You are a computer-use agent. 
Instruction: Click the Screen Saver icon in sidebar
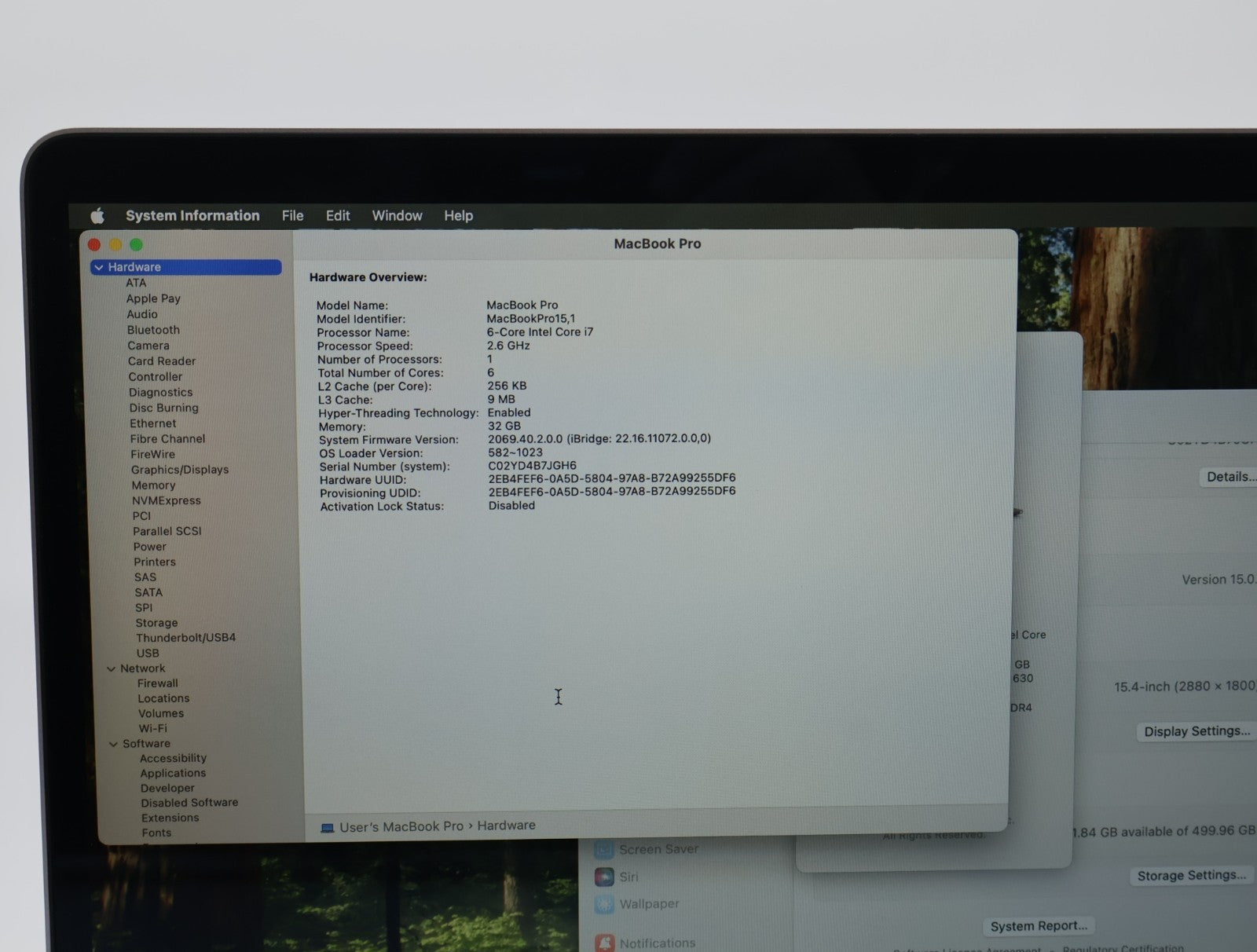click(603, 849)
